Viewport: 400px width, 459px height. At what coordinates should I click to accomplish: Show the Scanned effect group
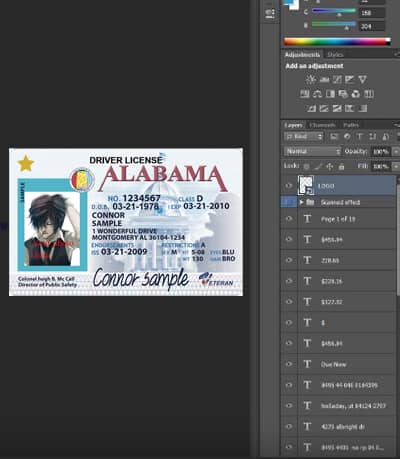289,202
